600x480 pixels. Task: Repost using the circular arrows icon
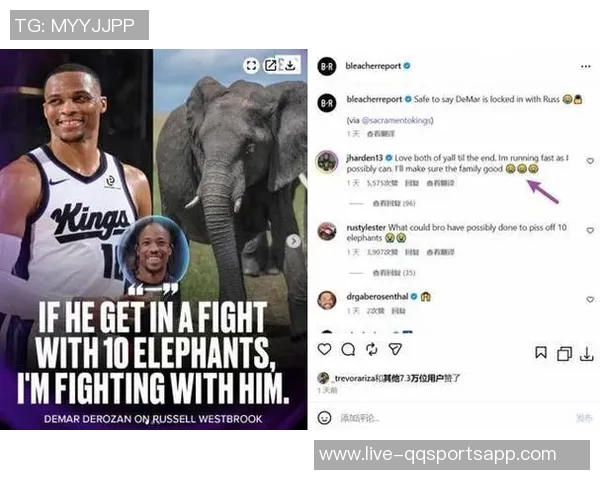[372, 349]
